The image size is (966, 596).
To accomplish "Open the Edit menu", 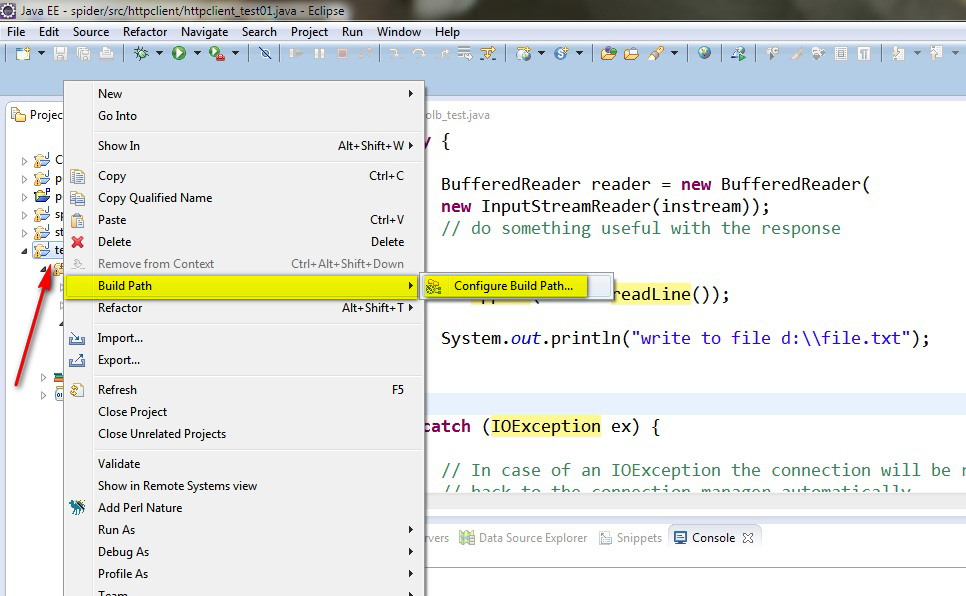I will [49, 31].
